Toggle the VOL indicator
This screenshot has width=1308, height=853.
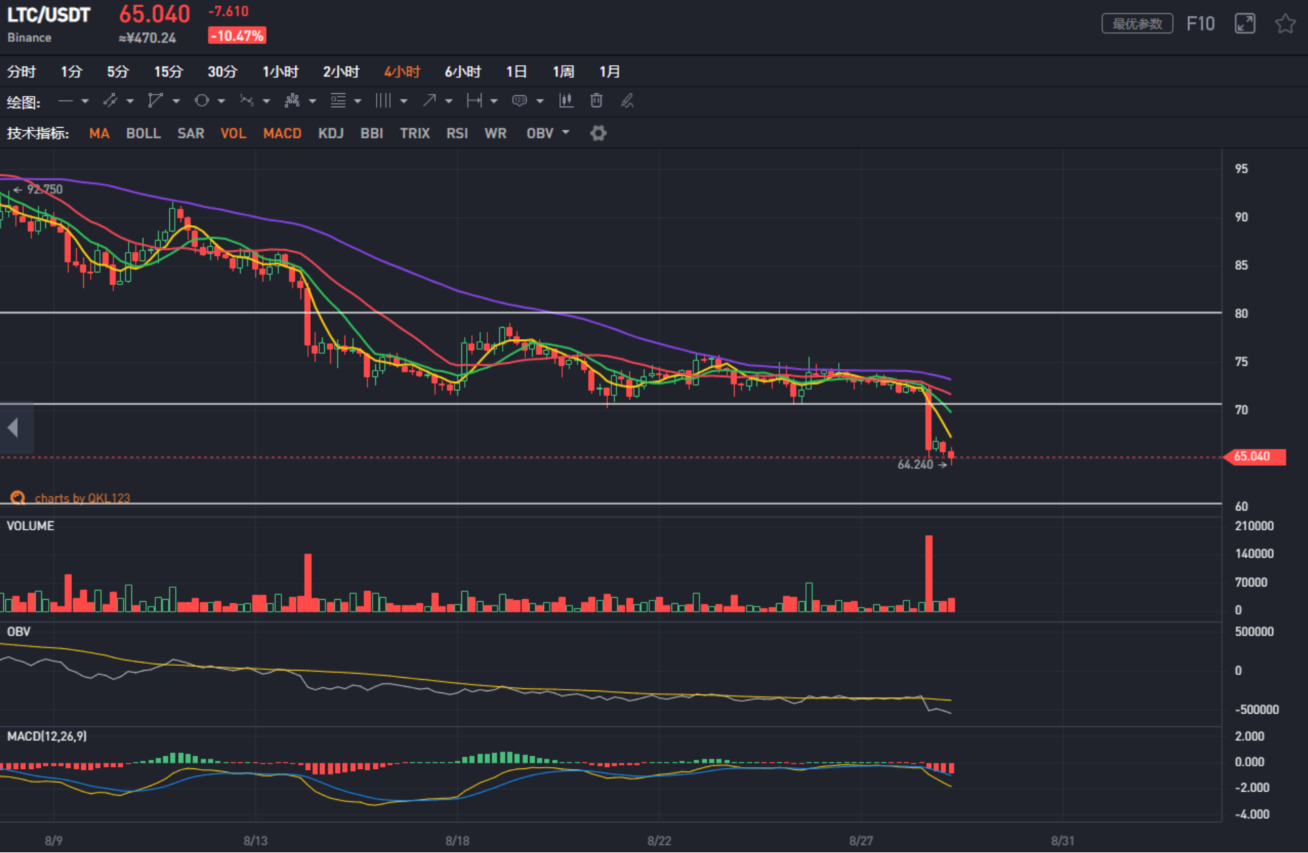tap(233, 133)
